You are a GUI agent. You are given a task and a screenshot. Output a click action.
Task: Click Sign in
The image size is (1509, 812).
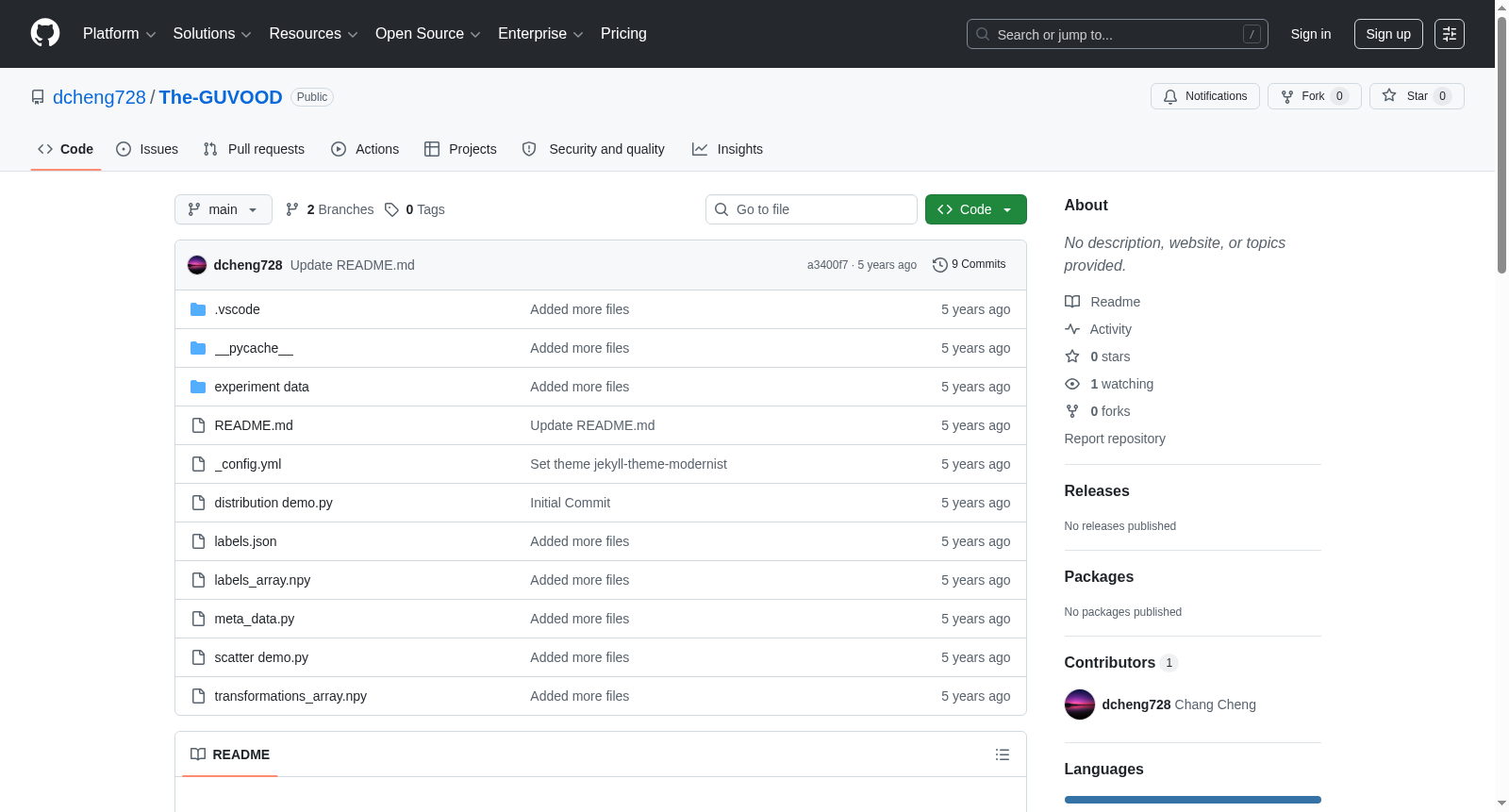point(1311,34)
